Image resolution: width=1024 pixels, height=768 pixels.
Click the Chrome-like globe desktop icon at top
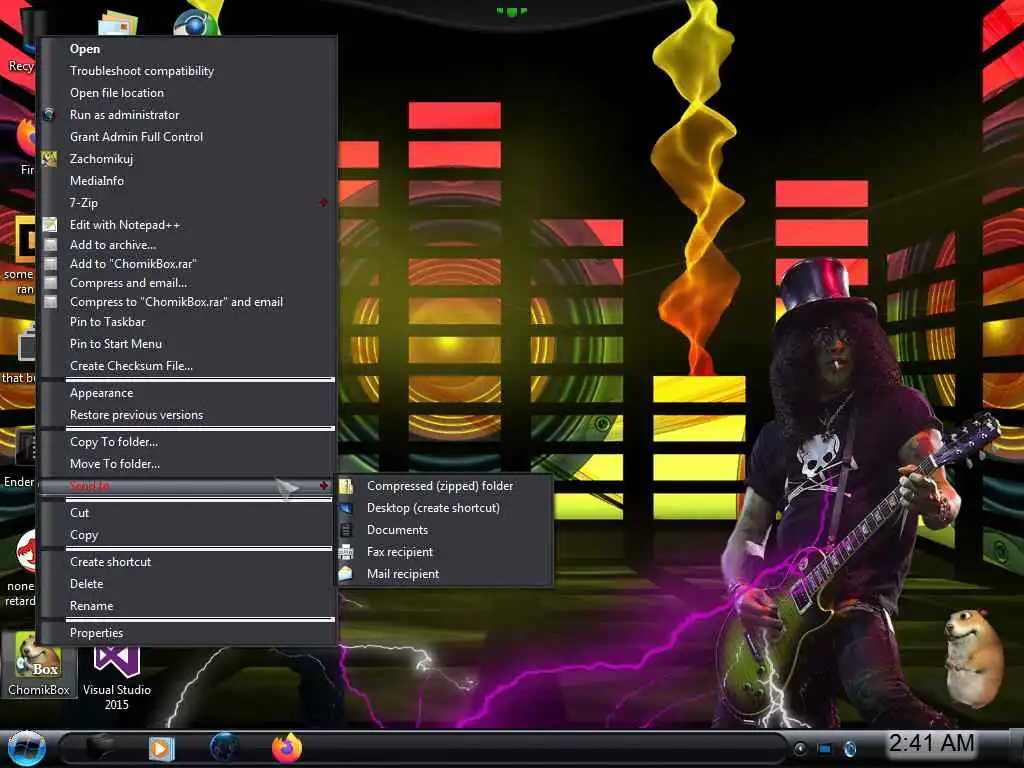pyautogui.click(x=195, y=24)
